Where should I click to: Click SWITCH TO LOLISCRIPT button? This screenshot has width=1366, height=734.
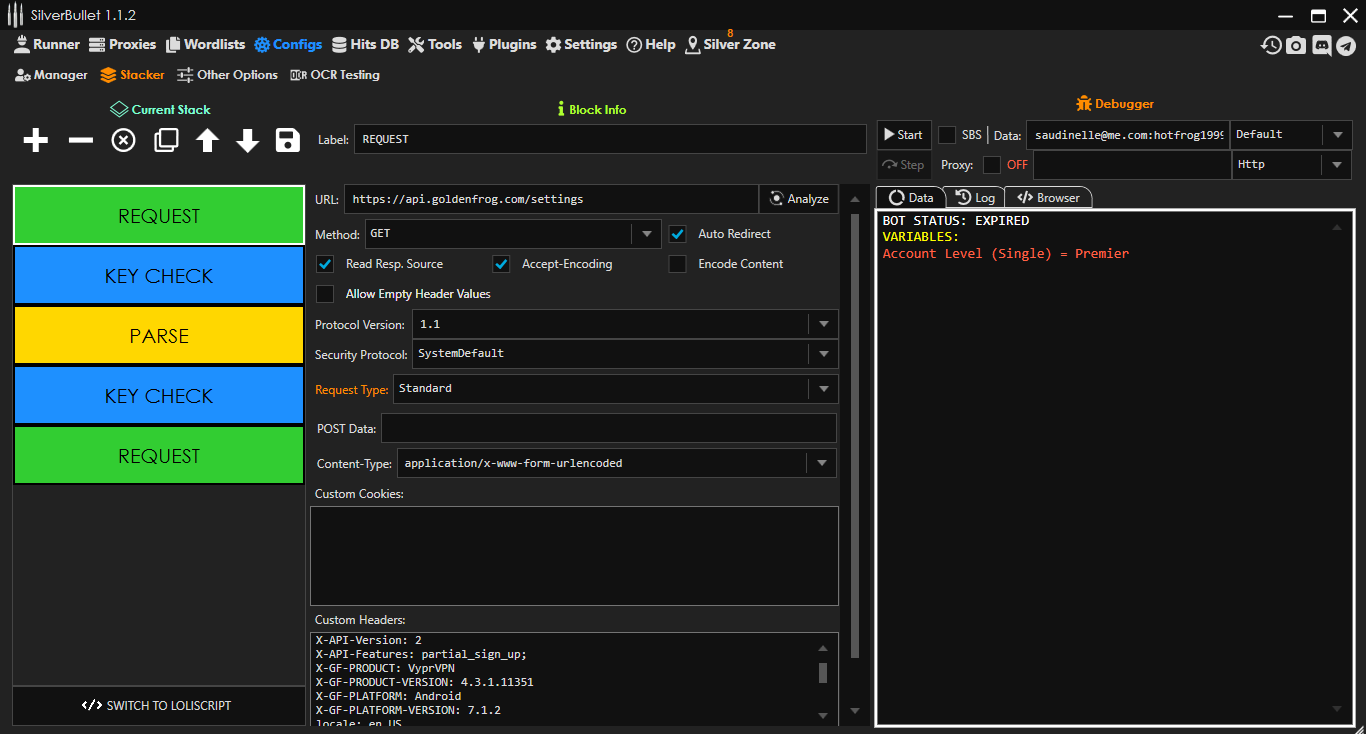(159, 706)
